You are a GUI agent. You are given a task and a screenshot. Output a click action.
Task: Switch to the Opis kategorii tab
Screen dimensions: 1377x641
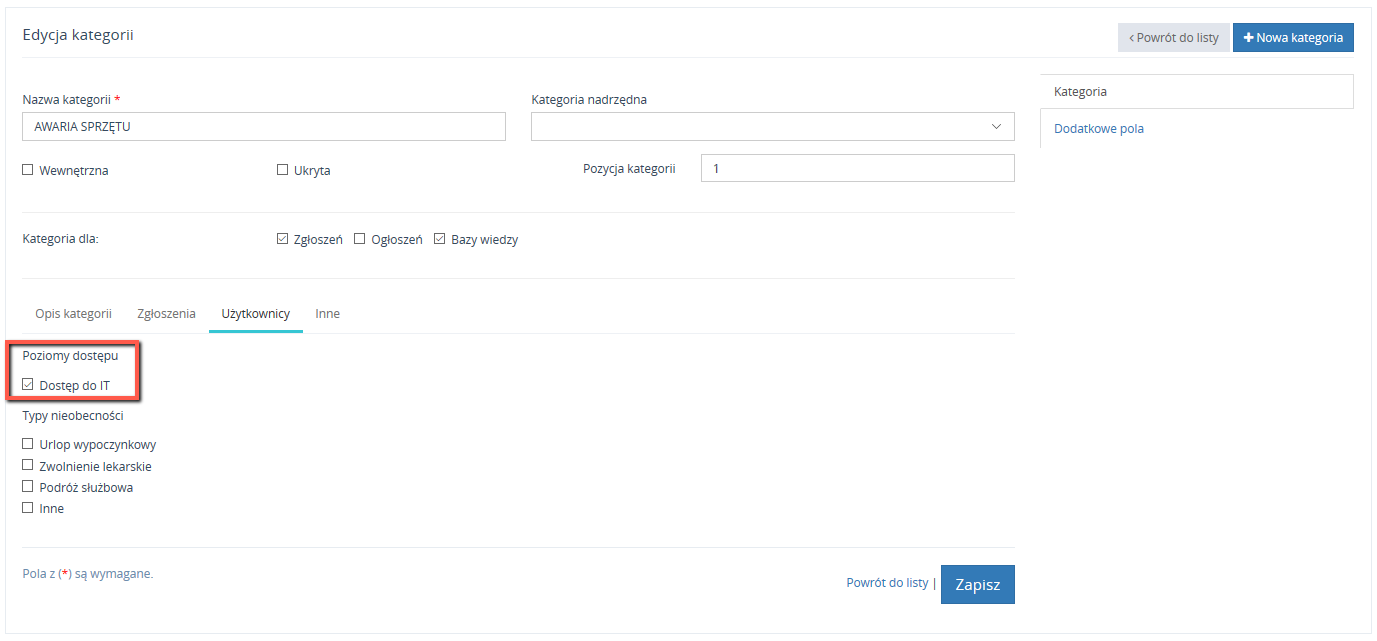[73, 314]
